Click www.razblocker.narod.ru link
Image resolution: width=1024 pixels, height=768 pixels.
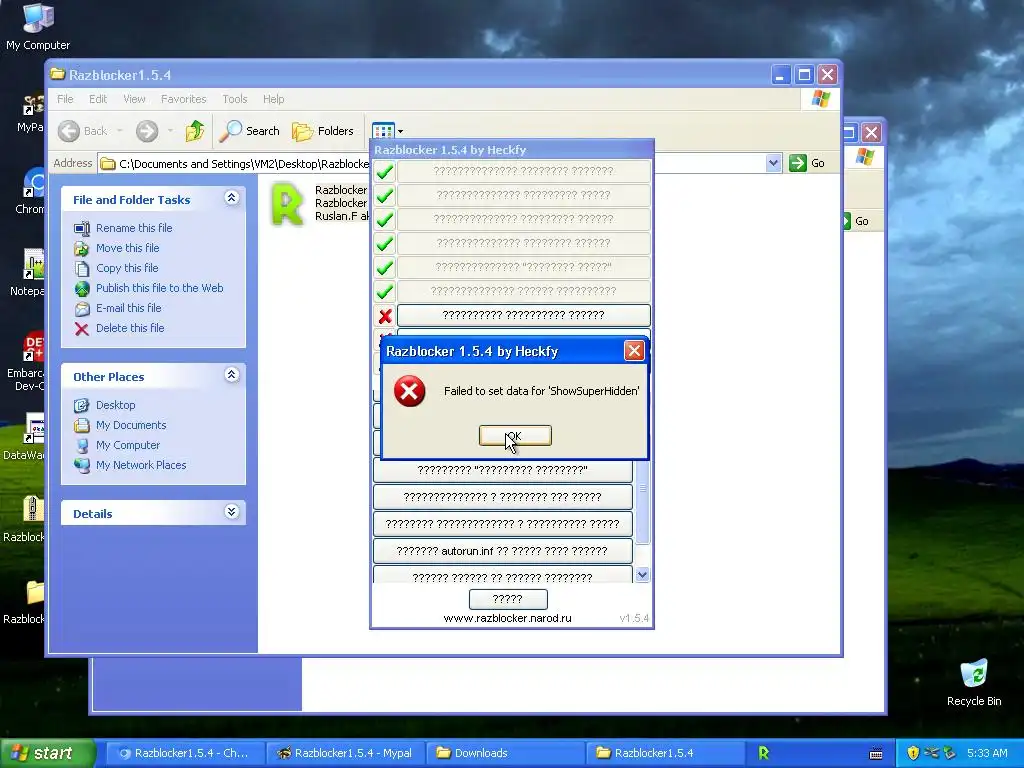pyautogui.click(x=507, y=618)
